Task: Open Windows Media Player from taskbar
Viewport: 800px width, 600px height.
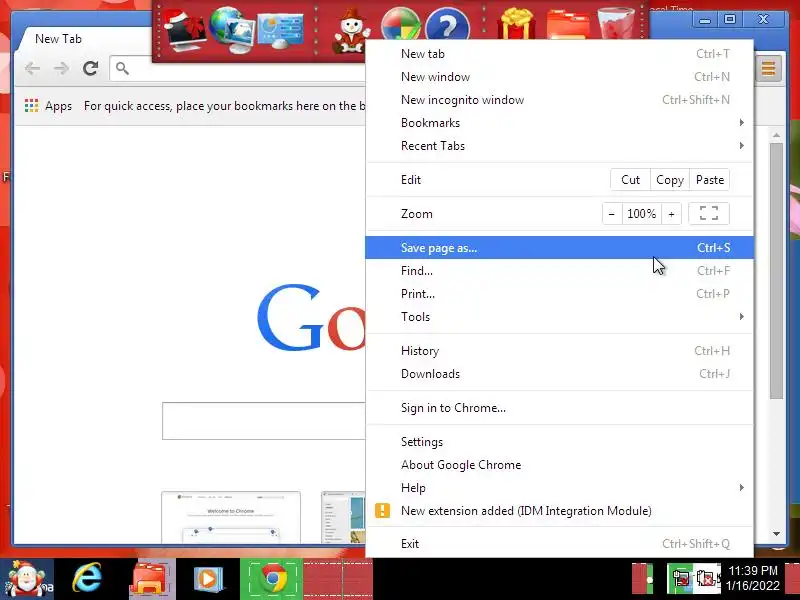Action: coord(208,579)
